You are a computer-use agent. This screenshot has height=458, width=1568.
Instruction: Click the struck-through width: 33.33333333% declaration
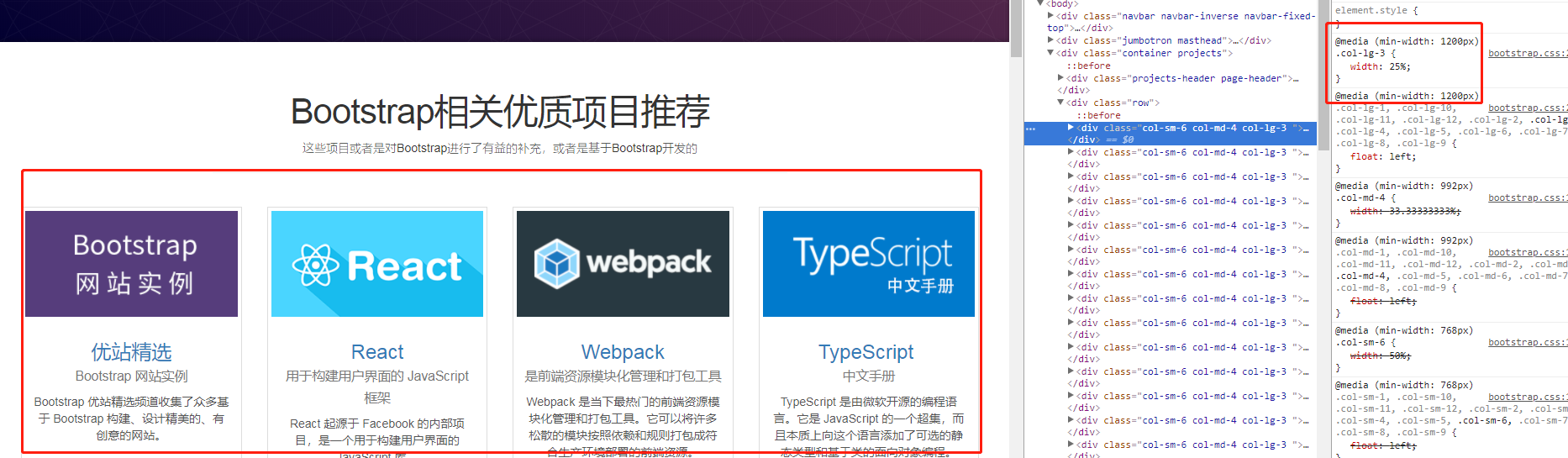(1406, 211)
